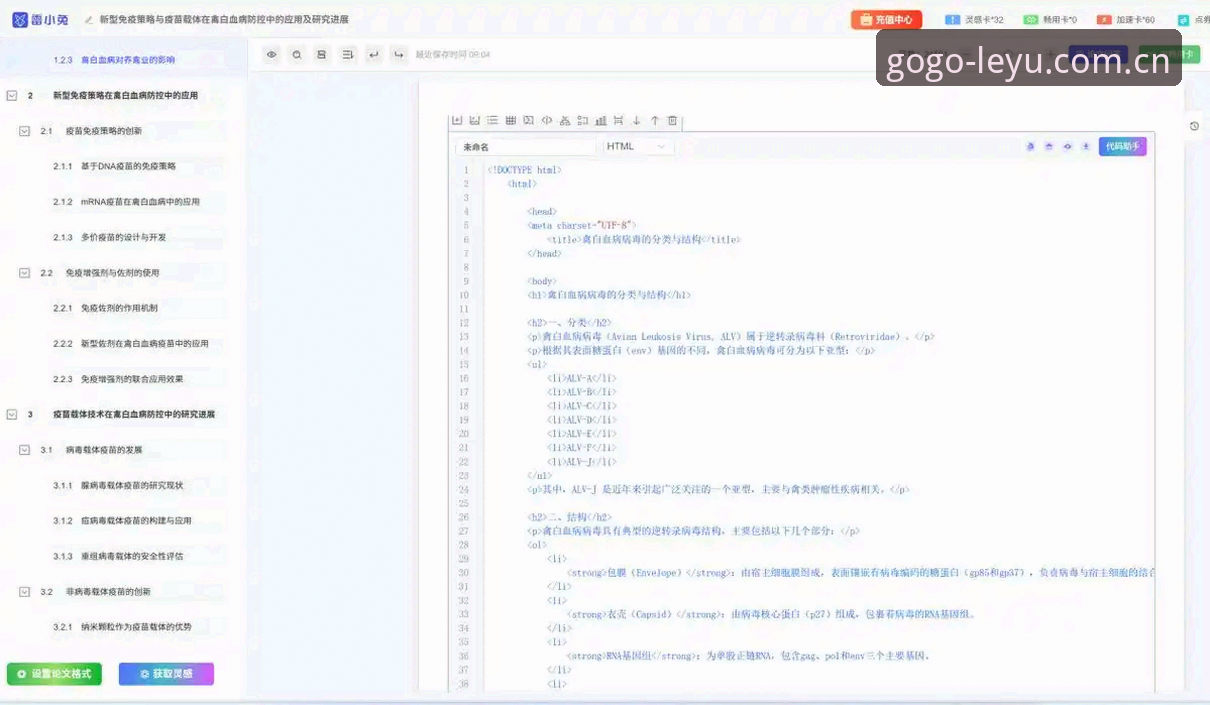Click the <title> line in the code editor
Viewport: 1210px width, 705px height.
coord(644,240)
